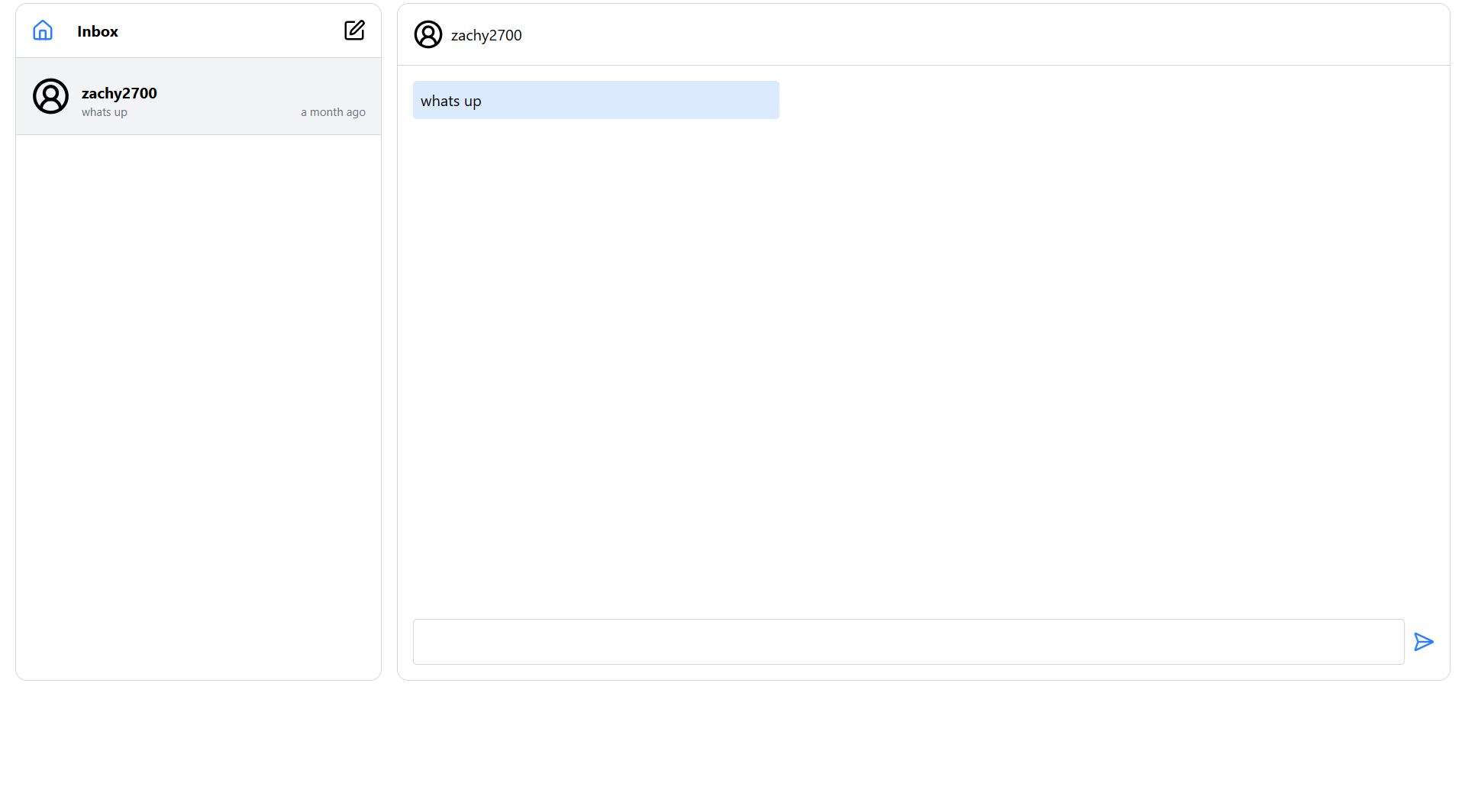Send message with paper plane icon
This screenshot has height=812, width=1465.
click(1424, 642)
